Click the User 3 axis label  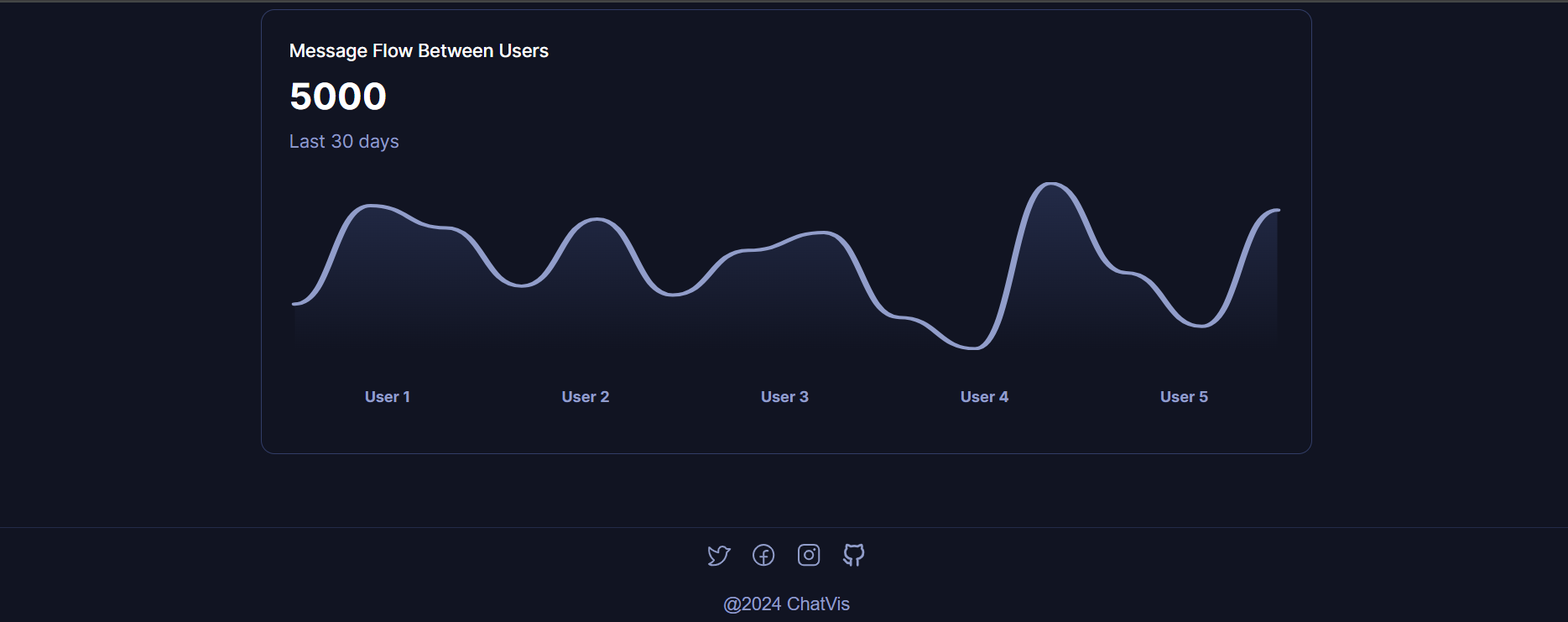point(784,397)
